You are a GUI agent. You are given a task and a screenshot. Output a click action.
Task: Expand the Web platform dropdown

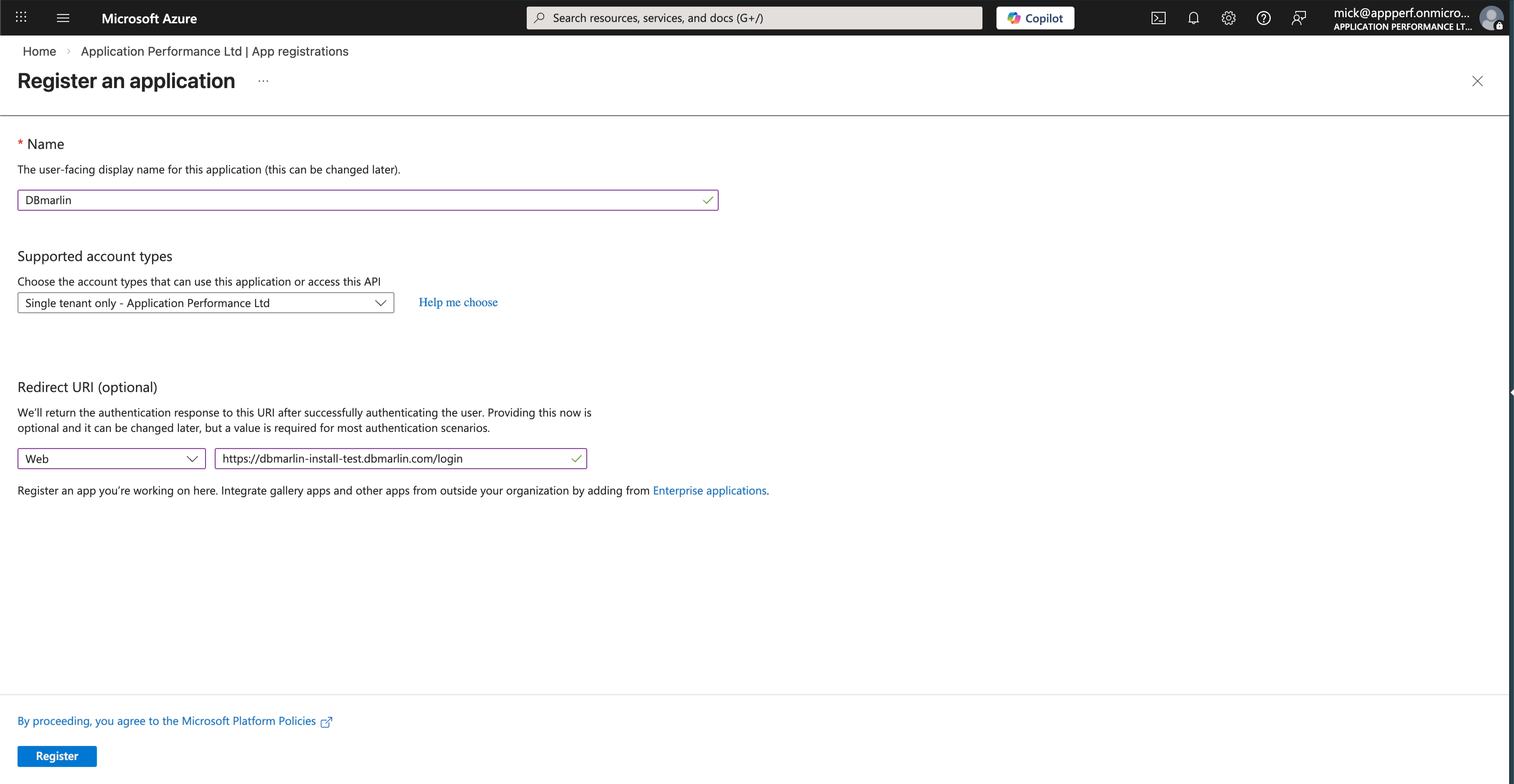(x=112, y=459)
